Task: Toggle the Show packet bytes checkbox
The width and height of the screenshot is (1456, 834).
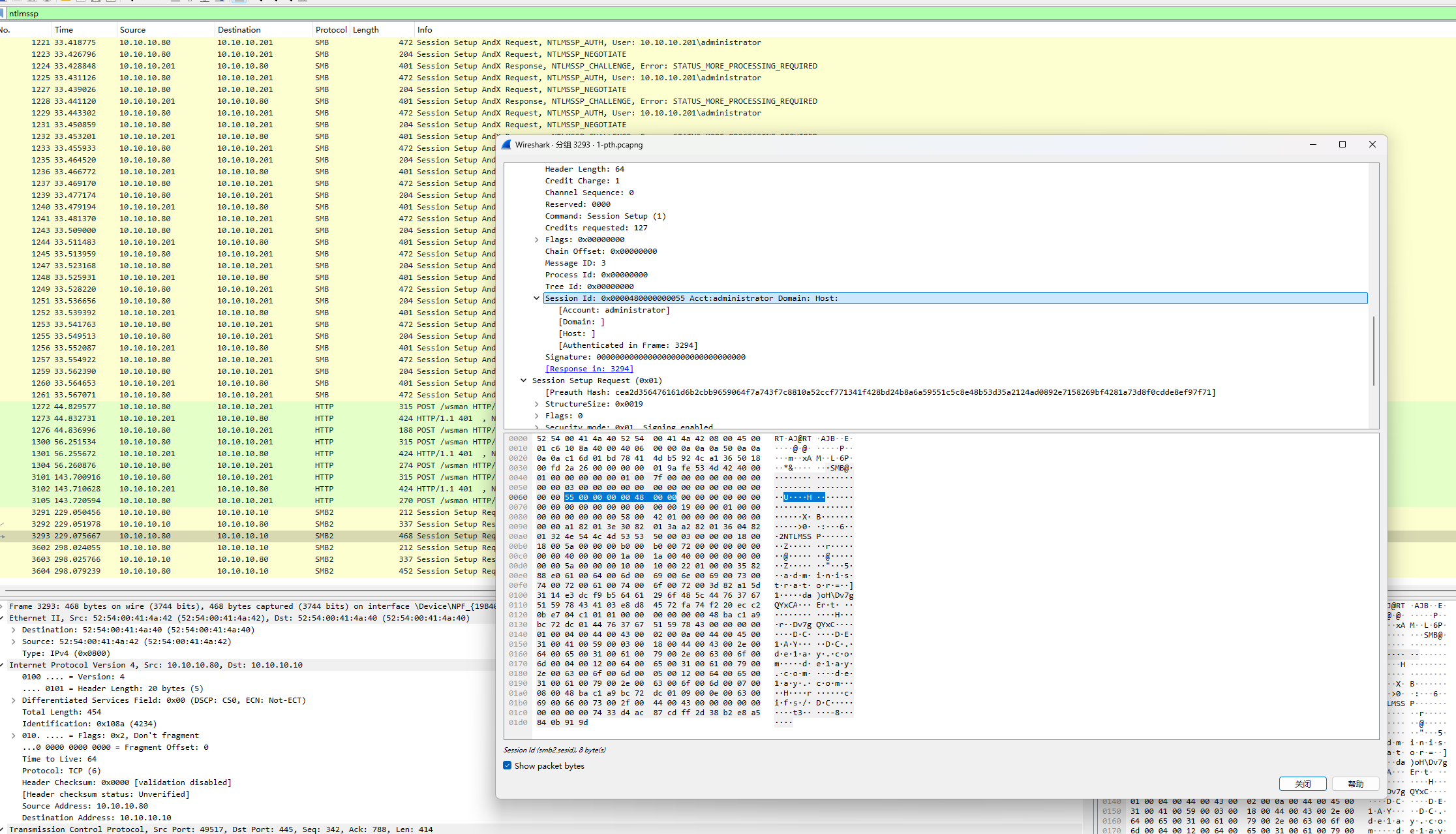Action: coord(508,765)
